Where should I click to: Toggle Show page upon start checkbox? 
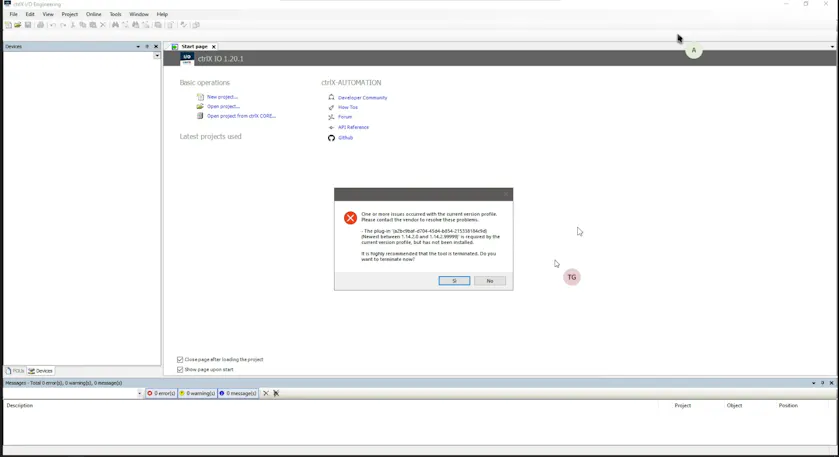click(180, 370)
